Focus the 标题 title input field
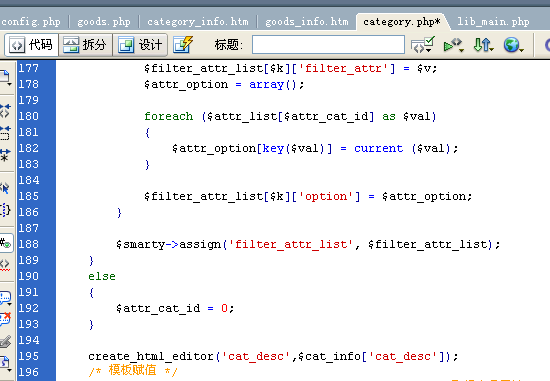Image resolution: width=550 pixels, height=381 pixels. [328, 45]
